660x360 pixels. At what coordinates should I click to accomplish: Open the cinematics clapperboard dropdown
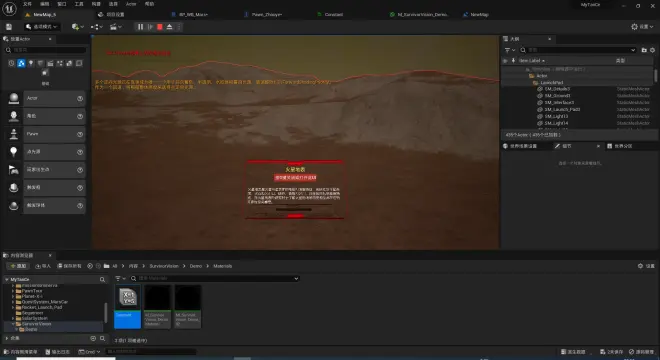coord(116,27)
